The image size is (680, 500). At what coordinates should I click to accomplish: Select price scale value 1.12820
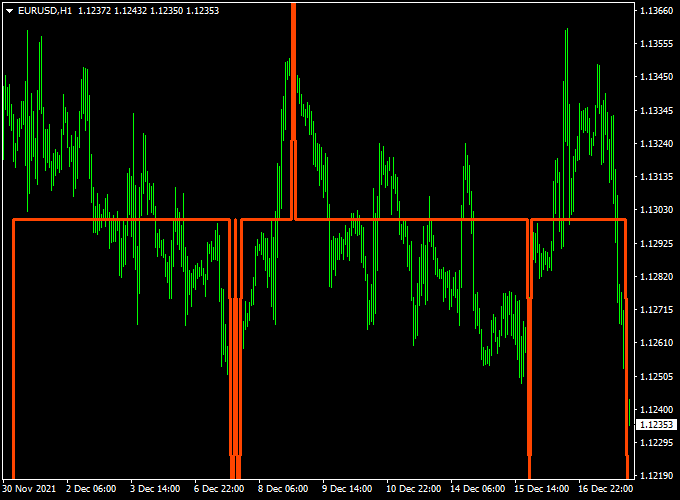[x=656, y=277]
